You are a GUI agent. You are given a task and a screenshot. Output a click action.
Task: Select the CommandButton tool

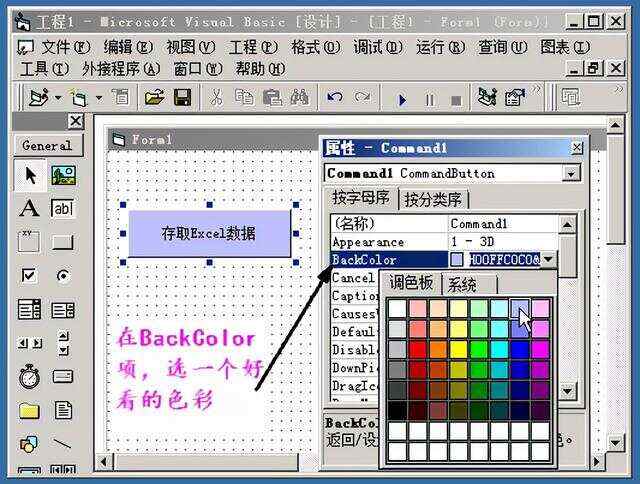coord(62,242)
